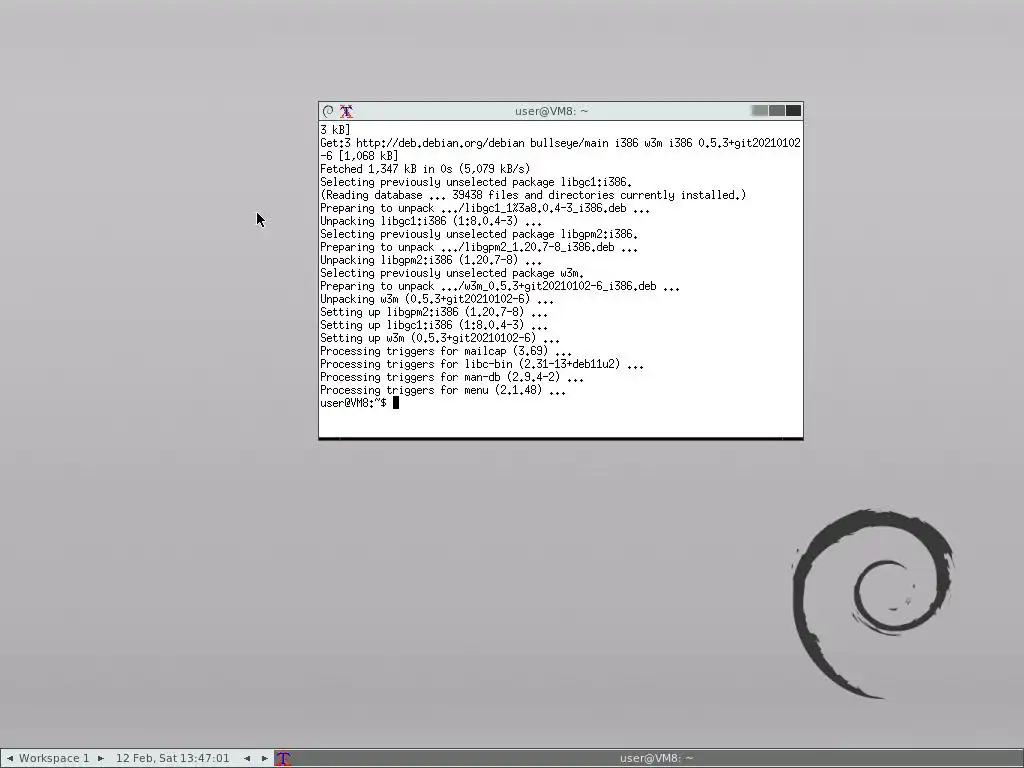Click 'Preparing to unpack .../libgpm2_1.20.7-8_i386.deb'

point(479,248)
